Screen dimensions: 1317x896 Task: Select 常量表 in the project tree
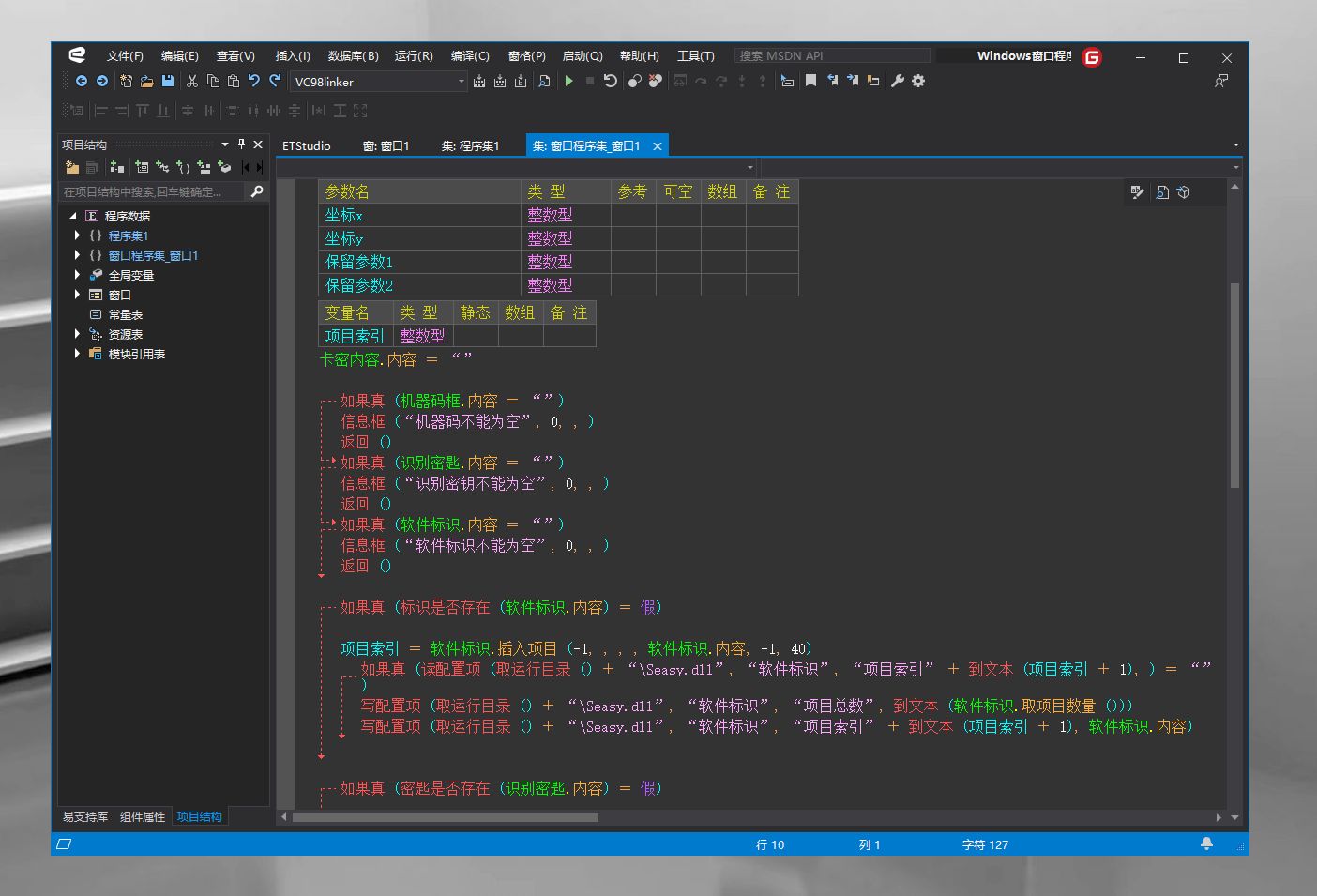[125, 314]
